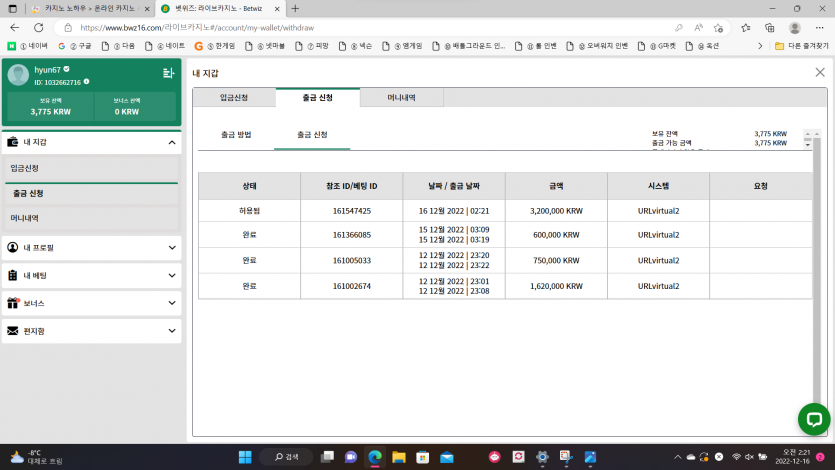Close the 내 지갑 wallet panel
835x470 pixels.
(820, 72)
